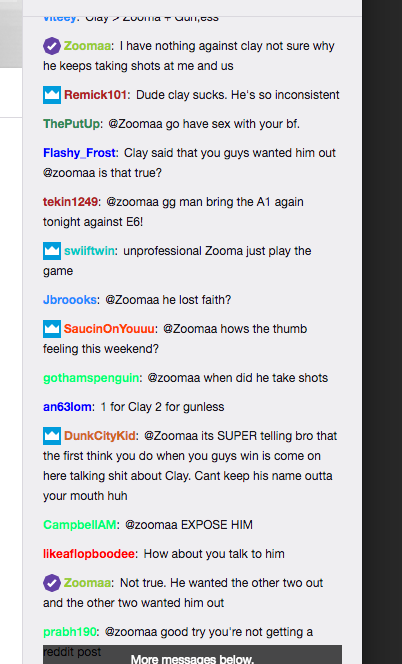Click the crown badge next to swiiftwin
Image resolution: width=402 pixels, height=664 pixels.
tap(52, 251)
